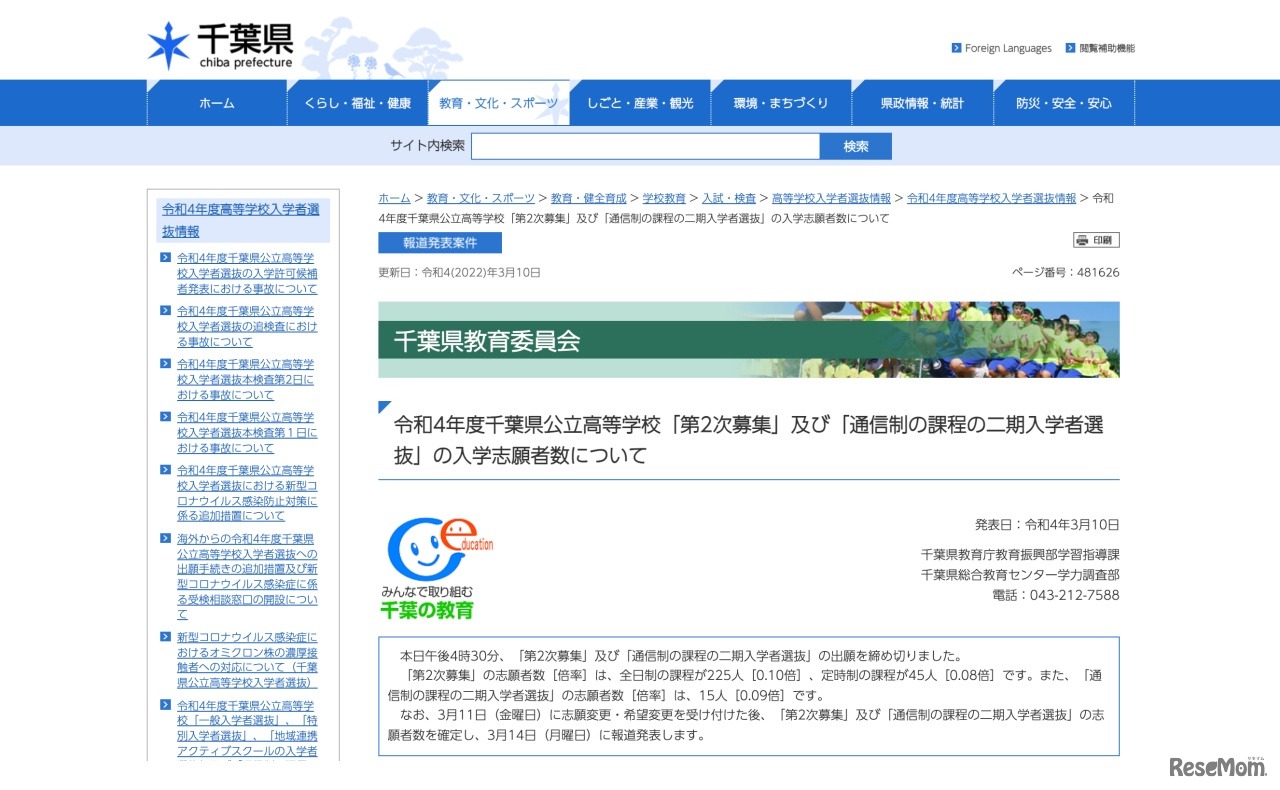Click arrow bullet next to 入学許可候補者発表における事故 link
Image resolution: width=1280 pixels, height=790 pixels.
pyautogui.click(x=166, y=257)
